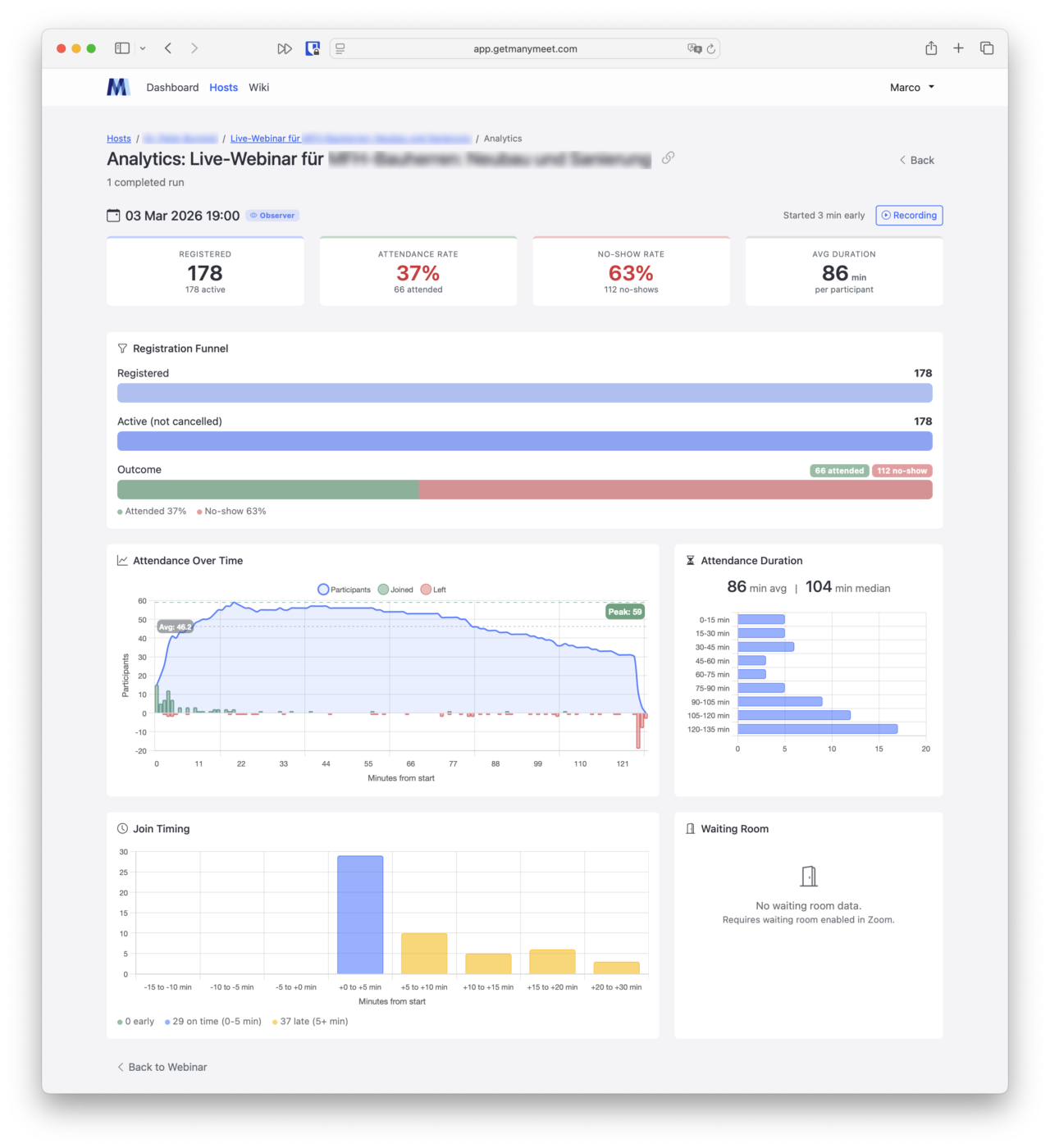Open the Recording button

pos(909,216)
